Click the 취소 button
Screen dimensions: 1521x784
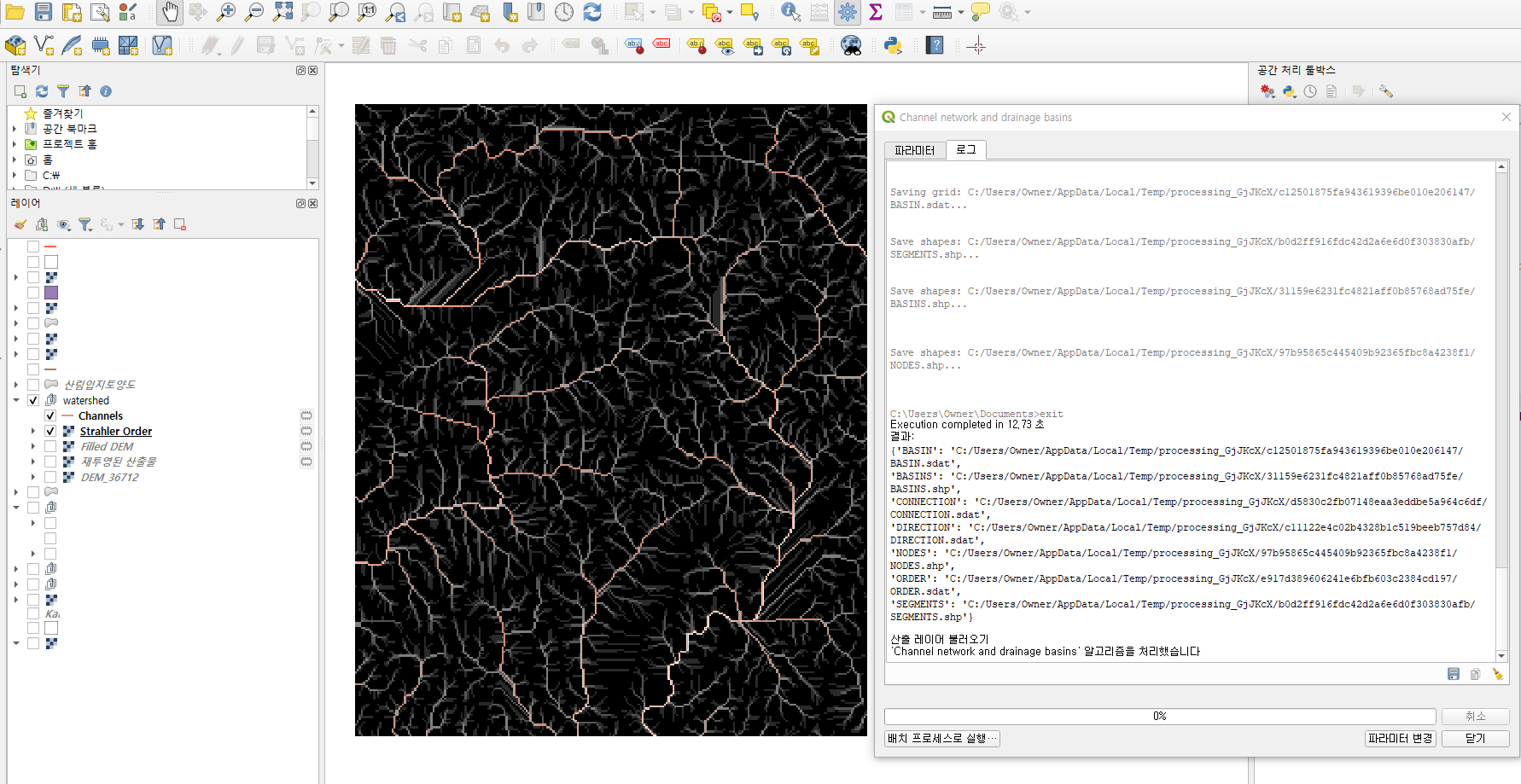pos(1475,717)
